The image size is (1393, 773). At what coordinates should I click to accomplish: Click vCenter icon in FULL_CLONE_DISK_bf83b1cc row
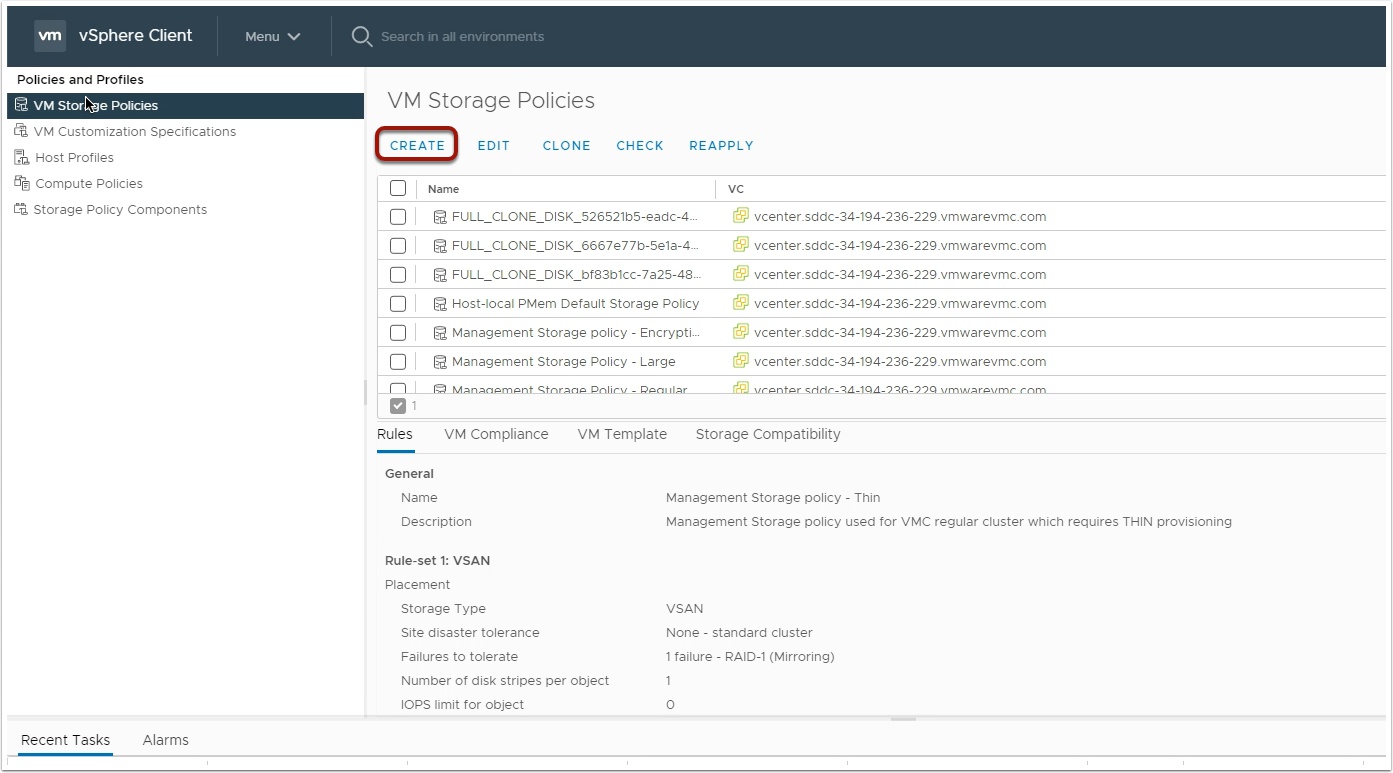[741, 274]
